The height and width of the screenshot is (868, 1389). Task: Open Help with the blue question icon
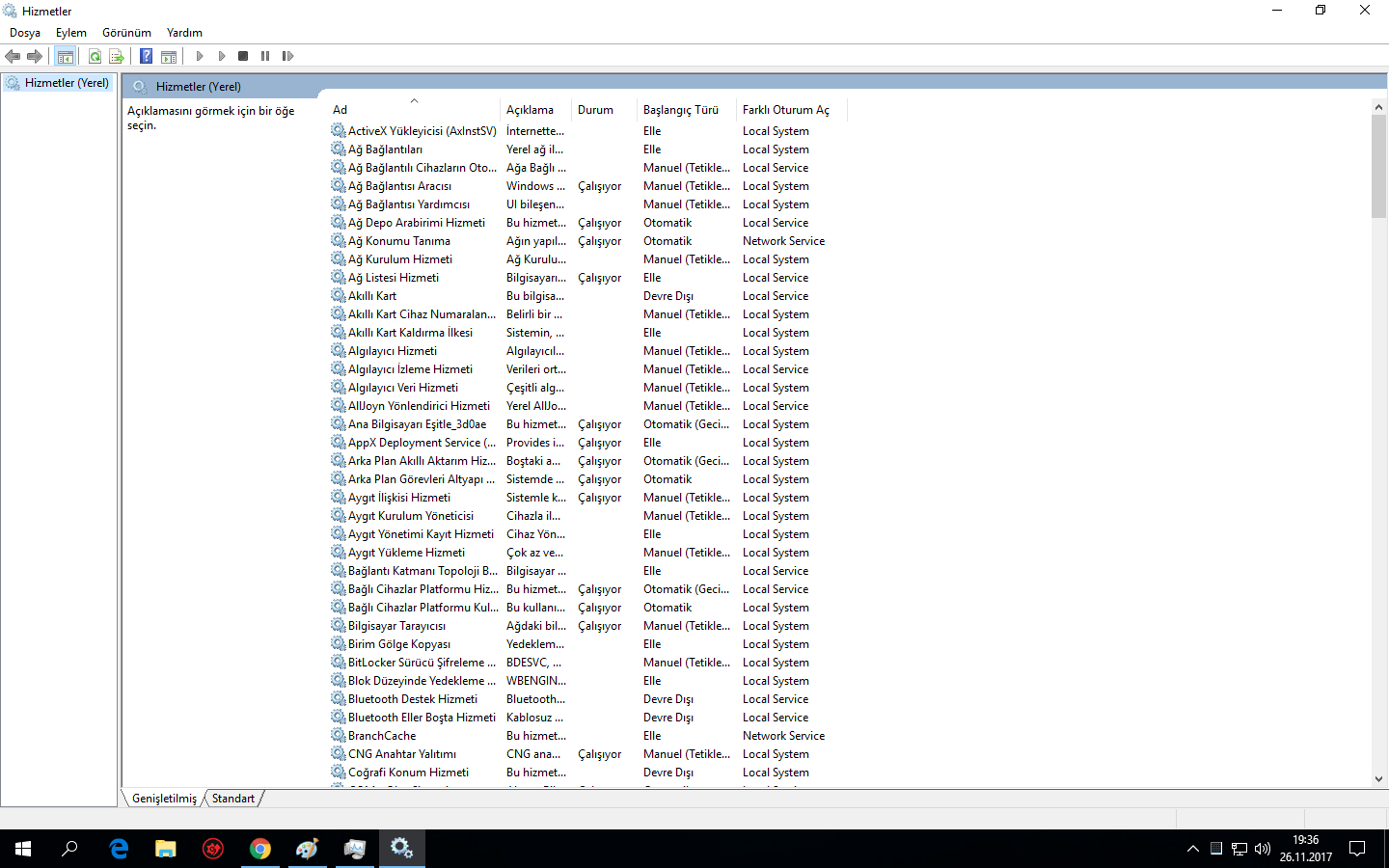coord(147,56)
